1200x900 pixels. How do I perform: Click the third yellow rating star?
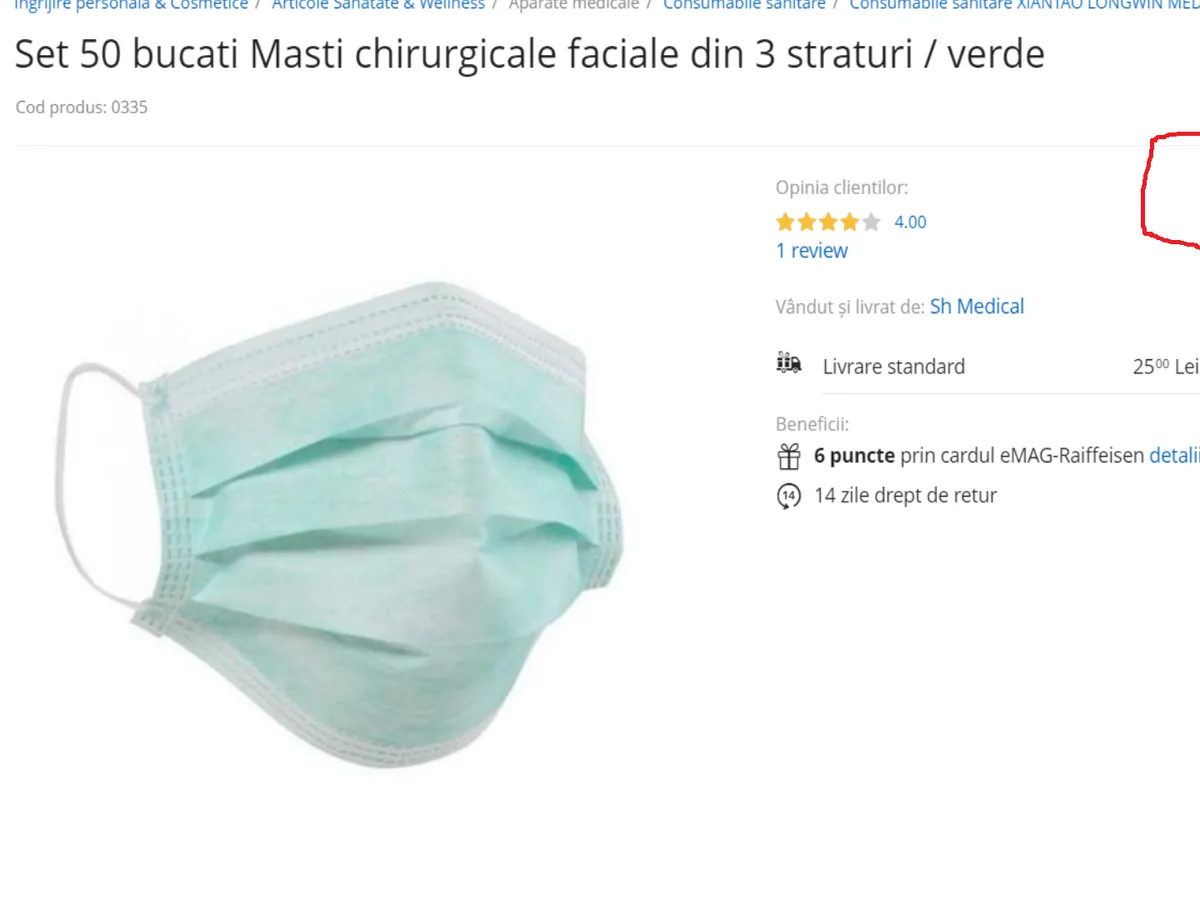[828, 222]
